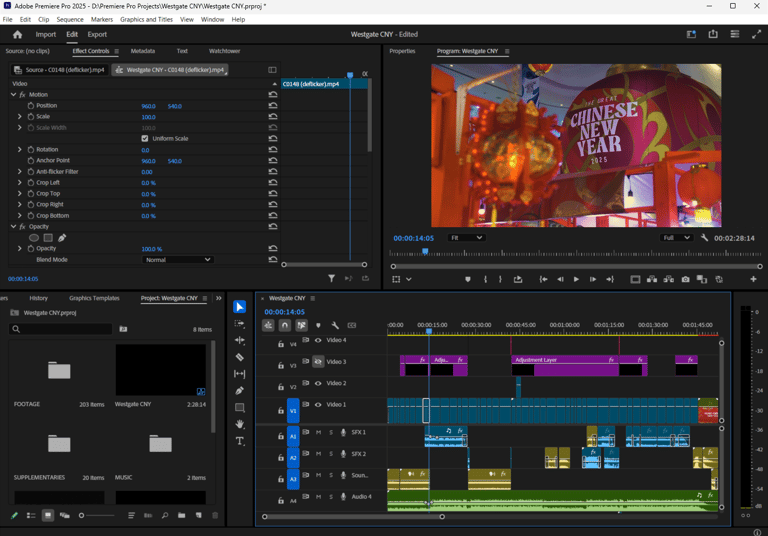Open timeline display settings wrench

coord(335,325)
